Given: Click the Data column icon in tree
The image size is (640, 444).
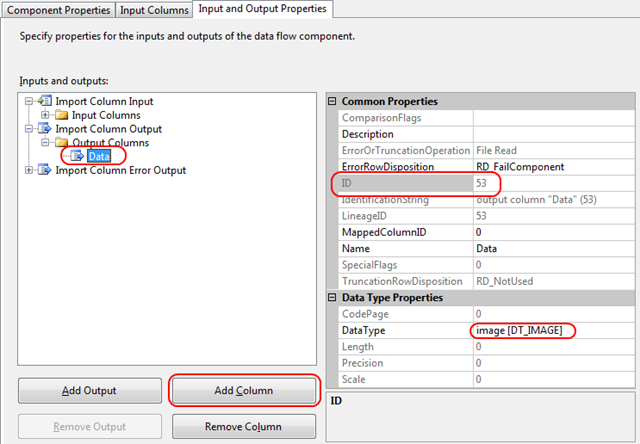Looking at the screenshot, I should click(x=77, y=156).
